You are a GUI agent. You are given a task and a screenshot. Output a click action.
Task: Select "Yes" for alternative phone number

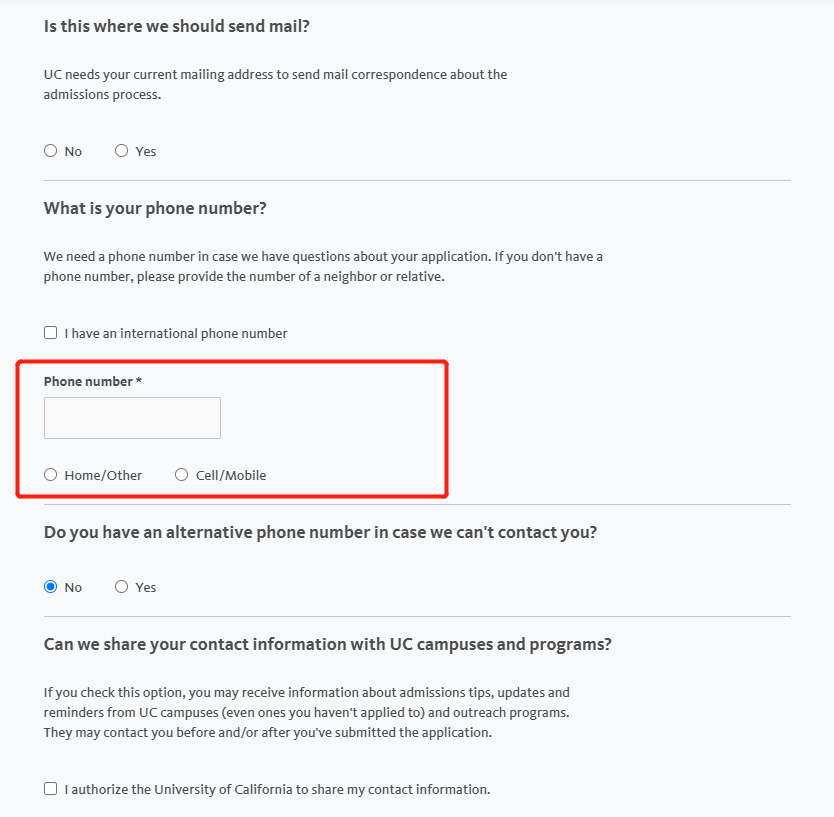(121, 587)
